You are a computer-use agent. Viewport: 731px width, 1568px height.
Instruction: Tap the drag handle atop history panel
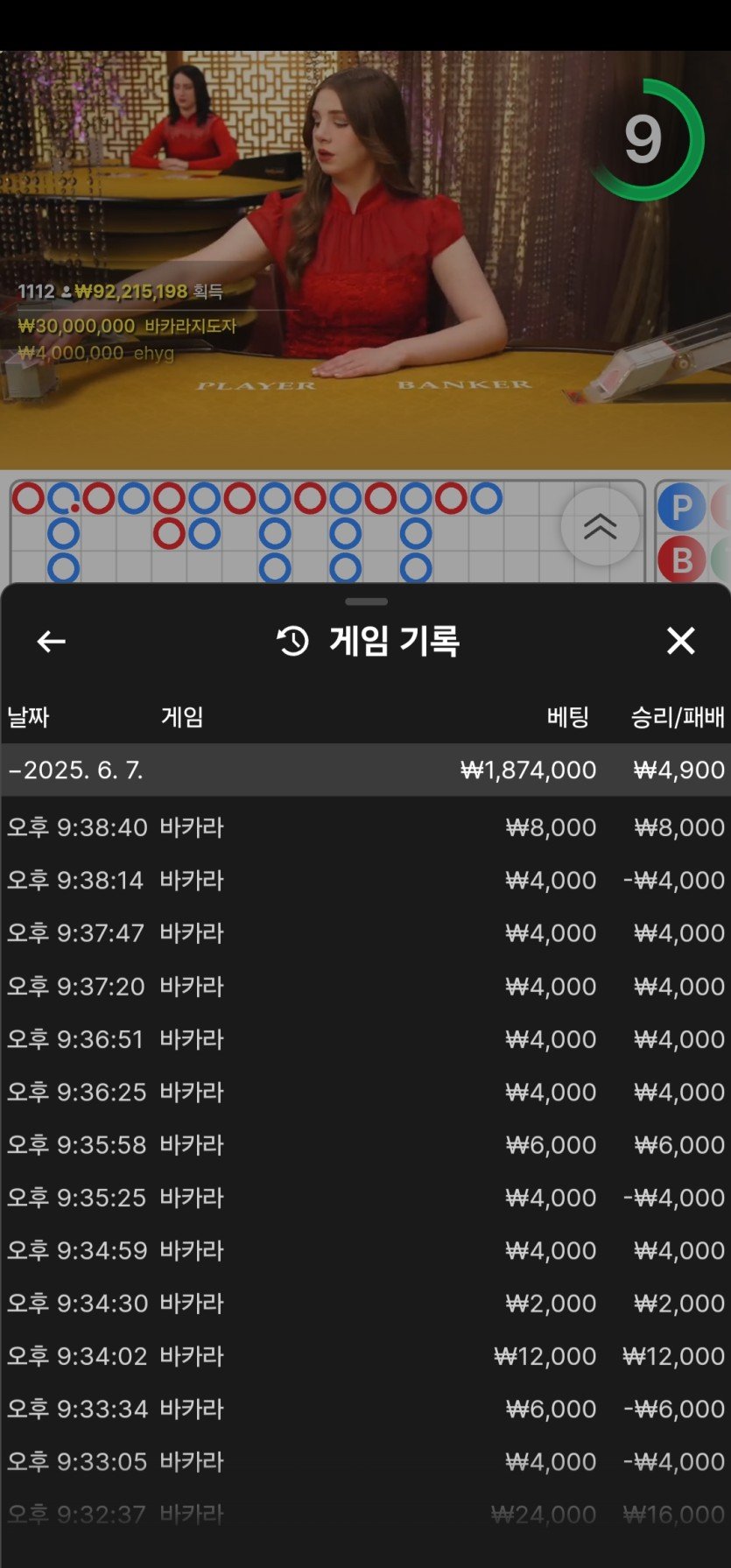(x=366, y=601)
